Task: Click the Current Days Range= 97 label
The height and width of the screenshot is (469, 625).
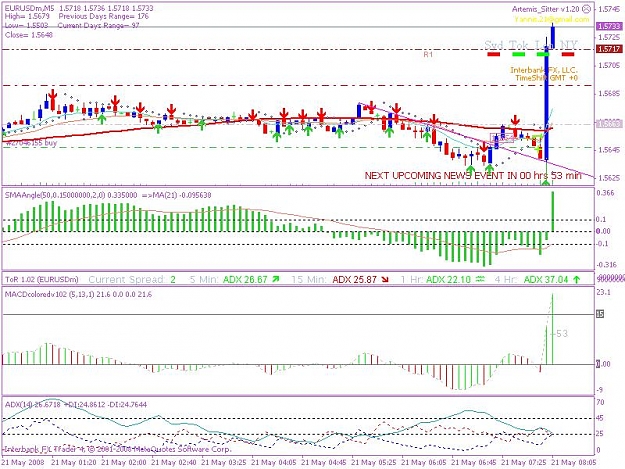Action: click(x=98, y=26)
